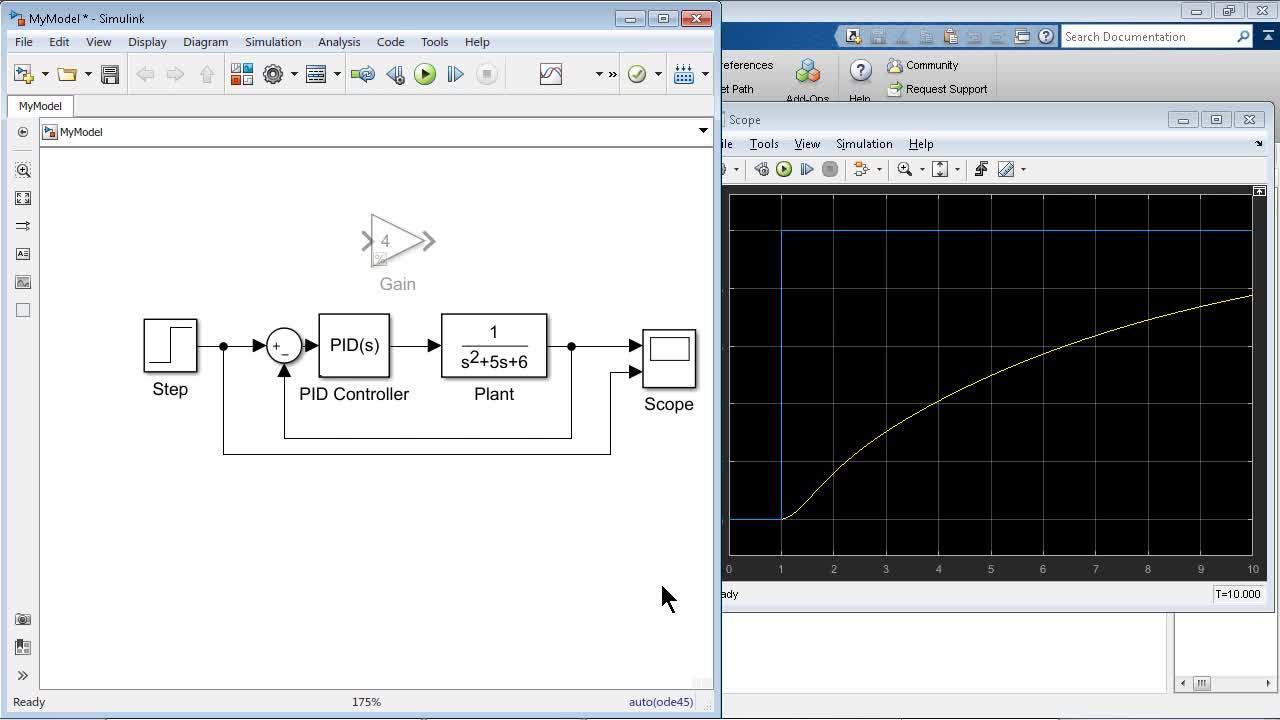Open the Simulink Library Browser
This screenshot has width=1280, height=720.
[x=242, y=74]
